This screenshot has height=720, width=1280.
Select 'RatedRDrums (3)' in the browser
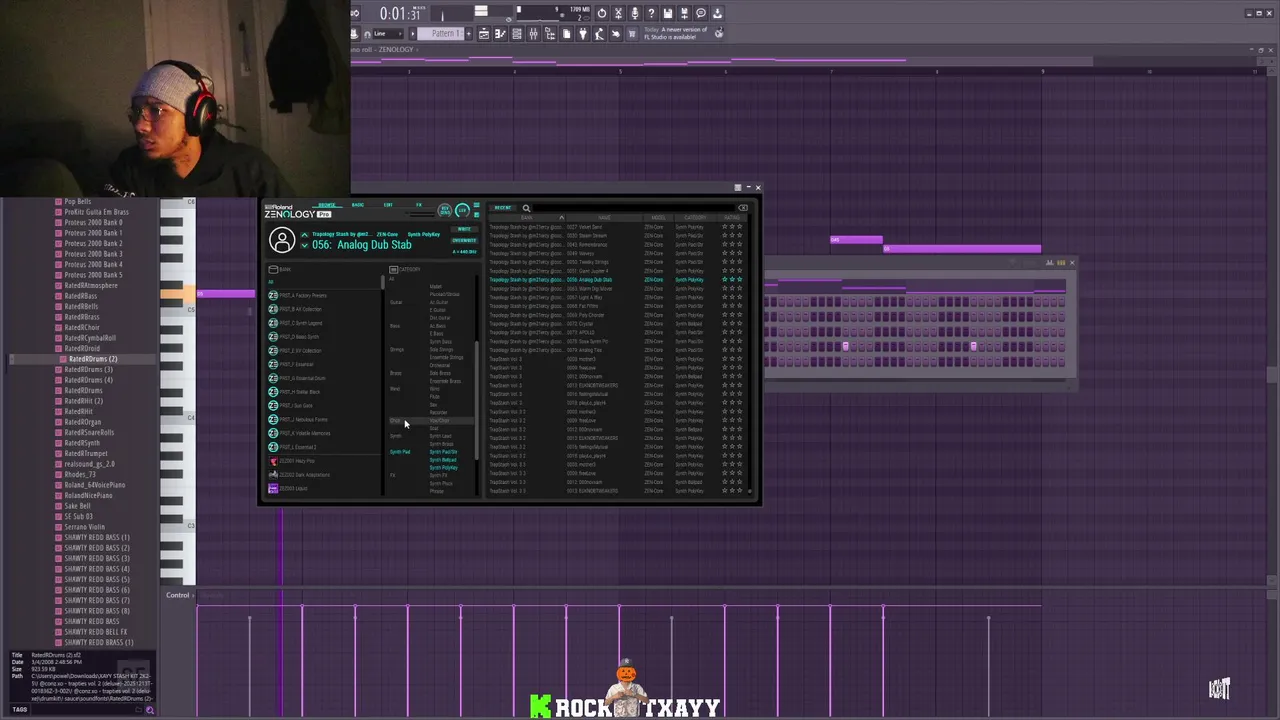point(88,369)
